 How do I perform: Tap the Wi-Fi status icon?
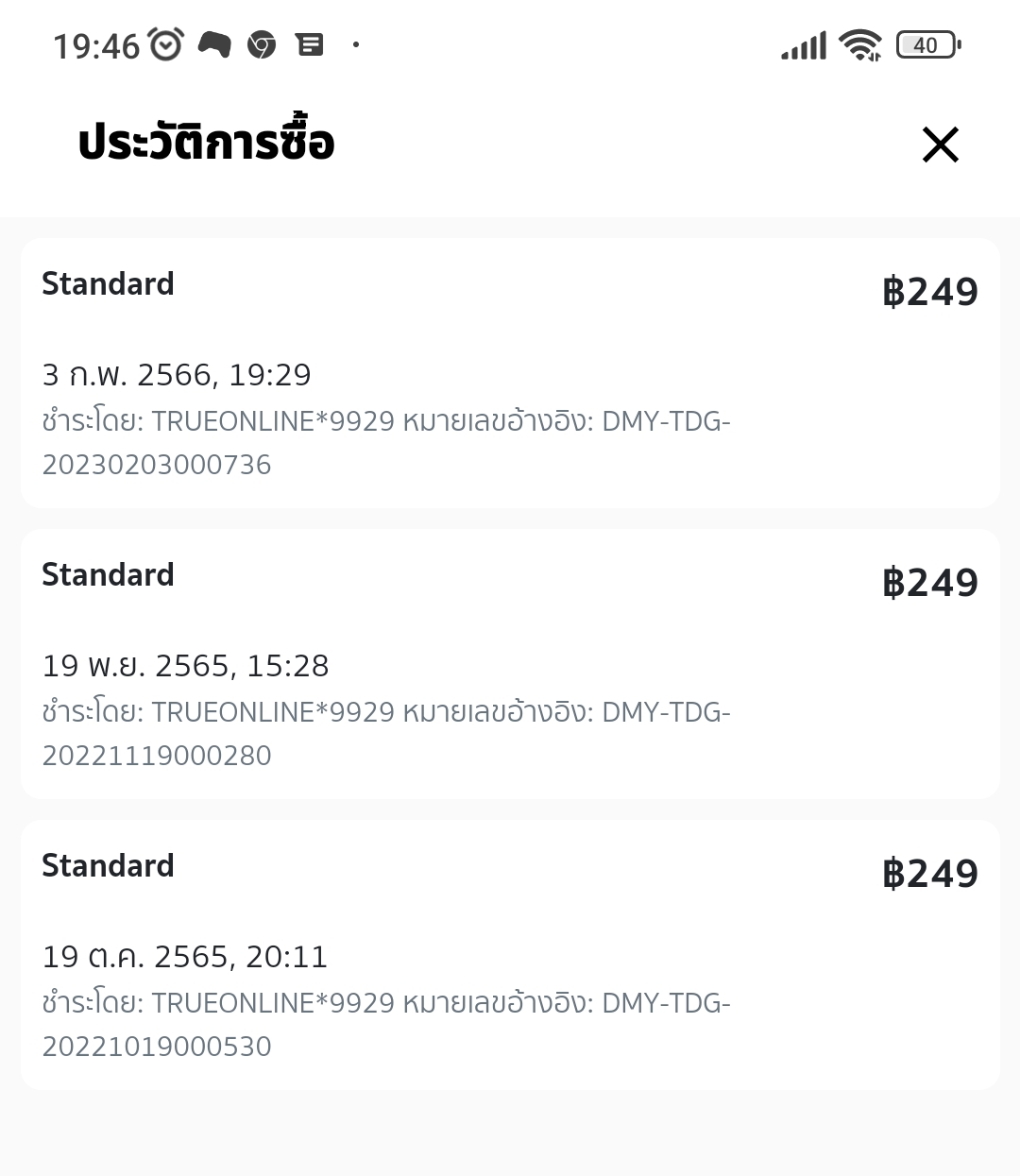click(x=860, y=45)
